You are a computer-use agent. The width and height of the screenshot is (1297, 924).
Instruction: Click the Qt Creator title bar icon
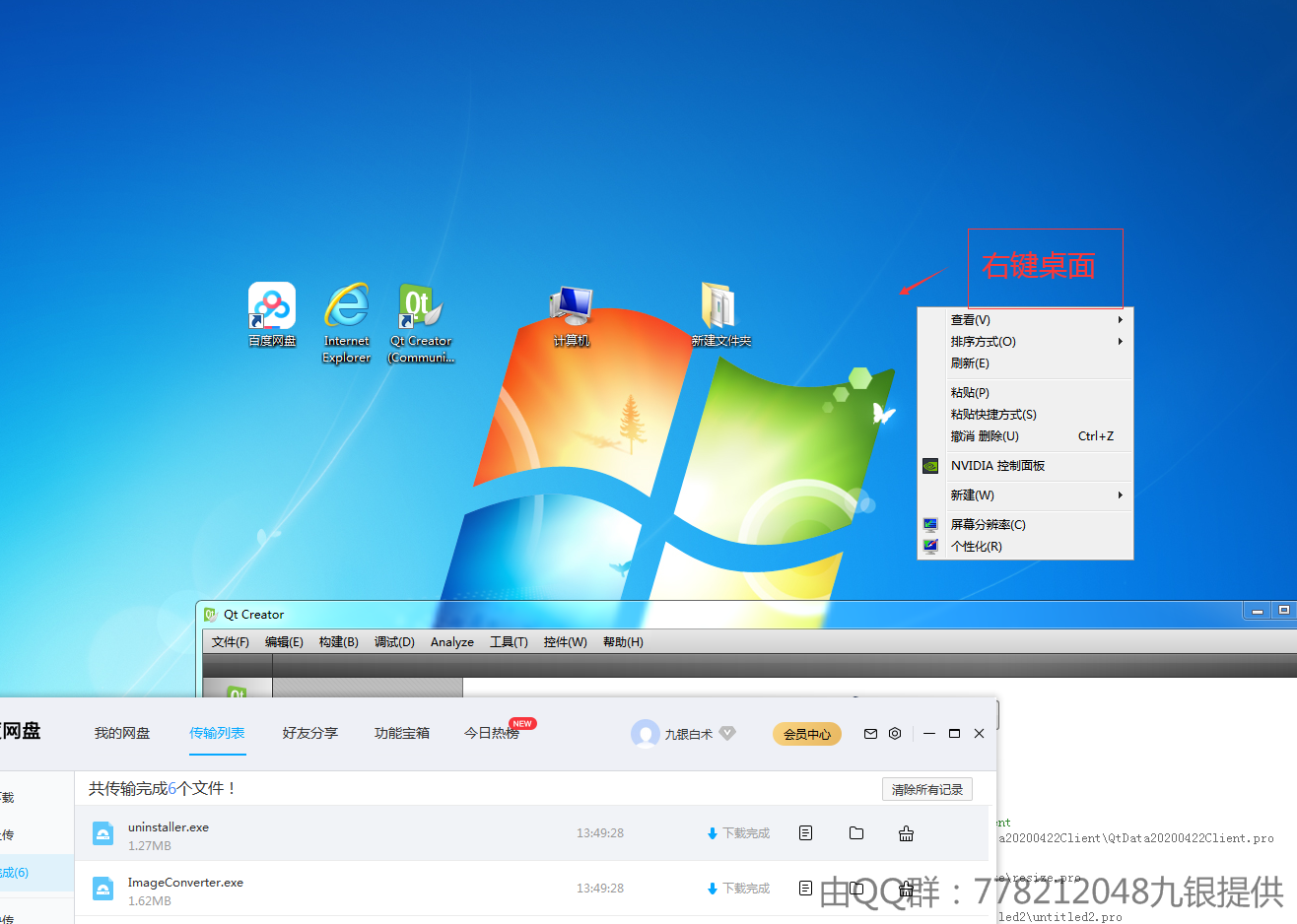[x=210, y=615]
